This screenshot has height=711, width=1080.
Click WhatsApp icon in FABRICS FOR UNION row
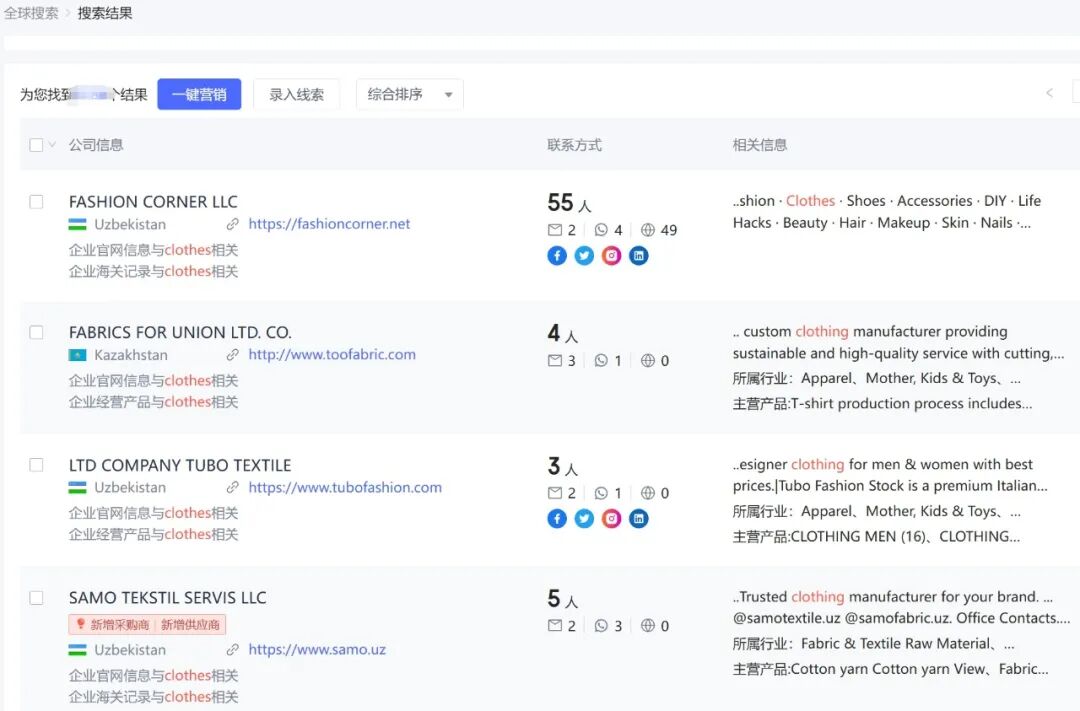click(601, 360)
